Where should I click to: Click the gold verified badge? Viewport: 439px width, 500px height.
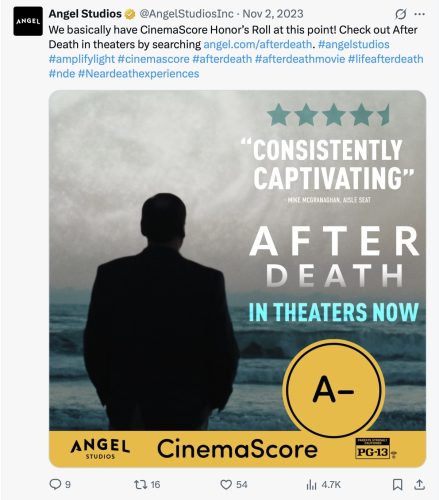pyautogui.click(x=130, y=14)
